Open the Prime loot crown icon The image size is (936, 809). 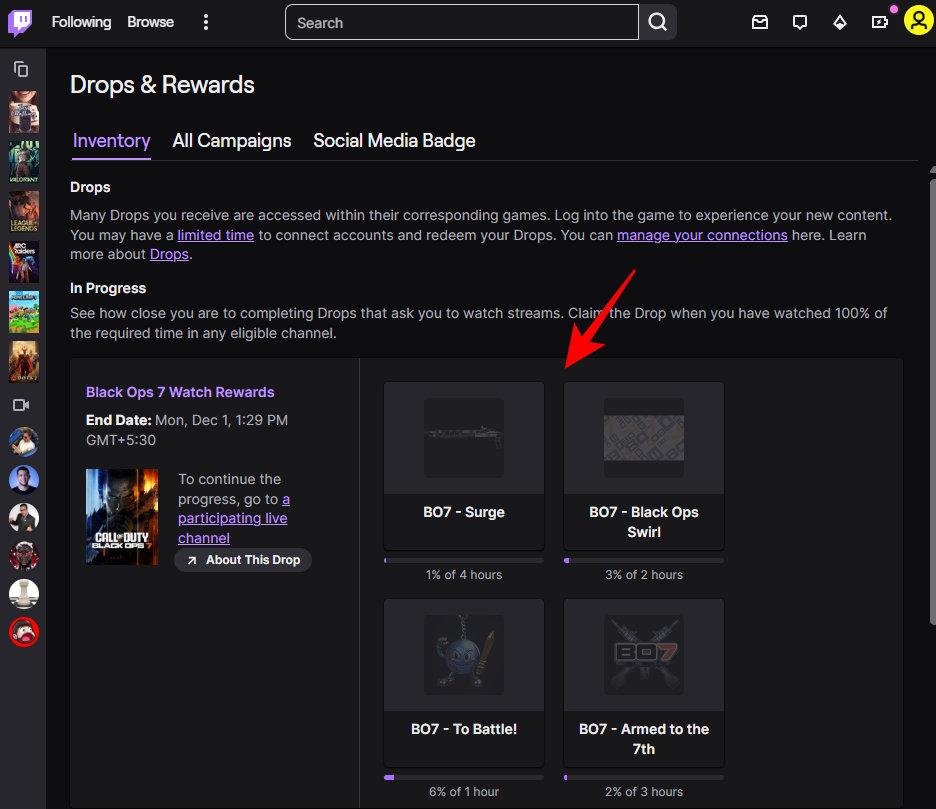(880, 22)
